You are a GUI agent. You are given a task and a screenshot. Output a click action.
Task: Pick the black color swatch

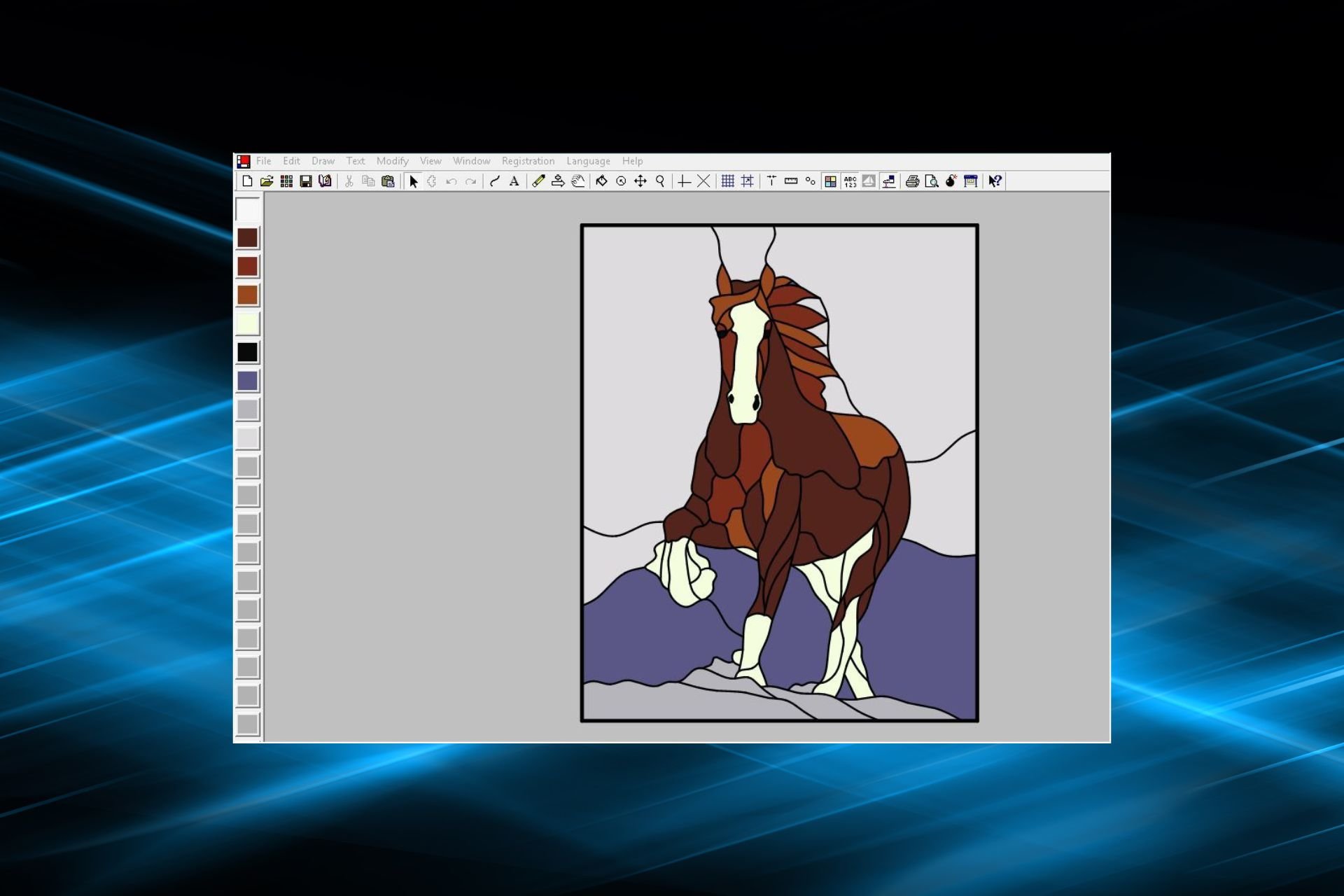(x=247, y=352)
